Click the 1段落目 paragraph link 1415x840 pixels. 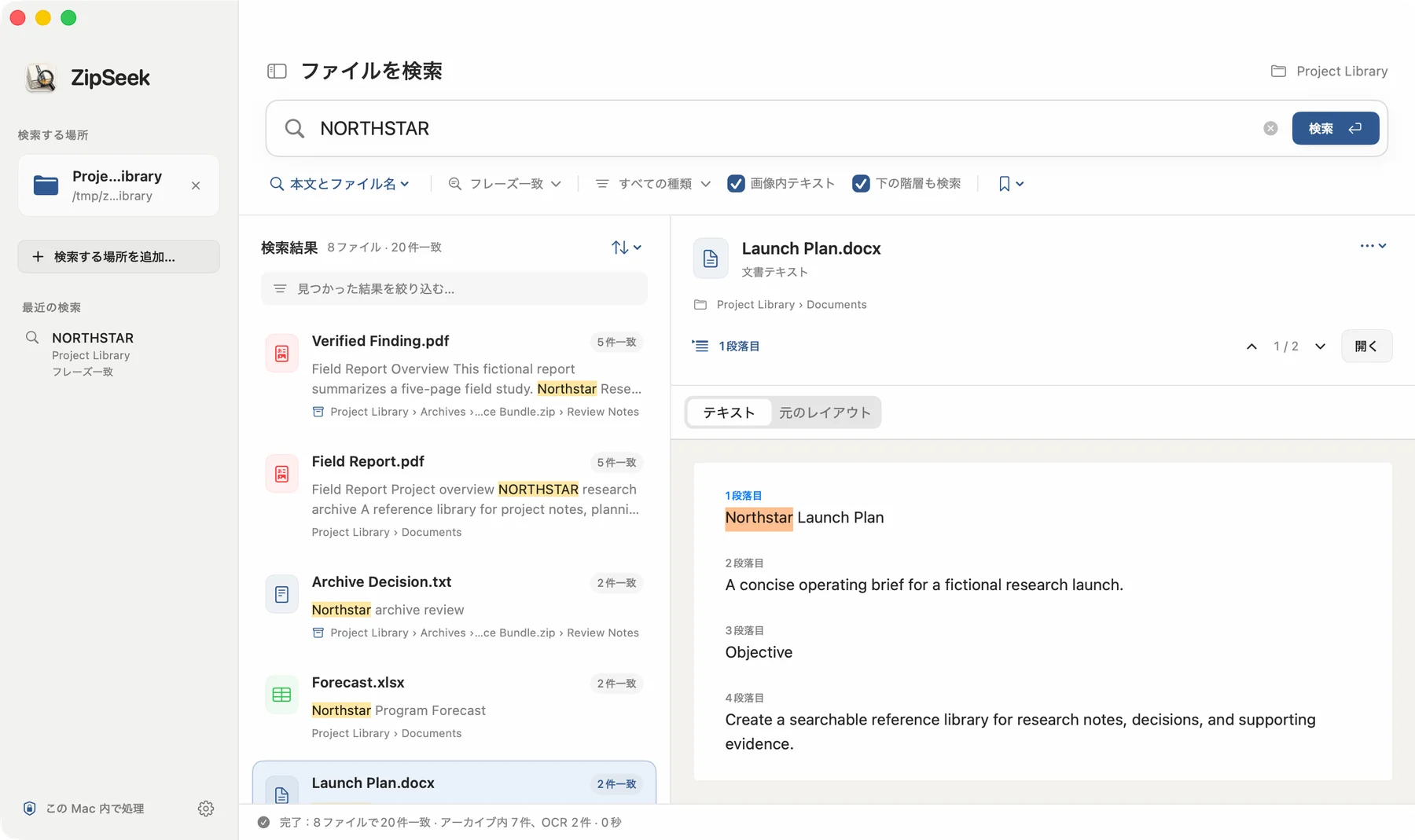pos(739,347)
